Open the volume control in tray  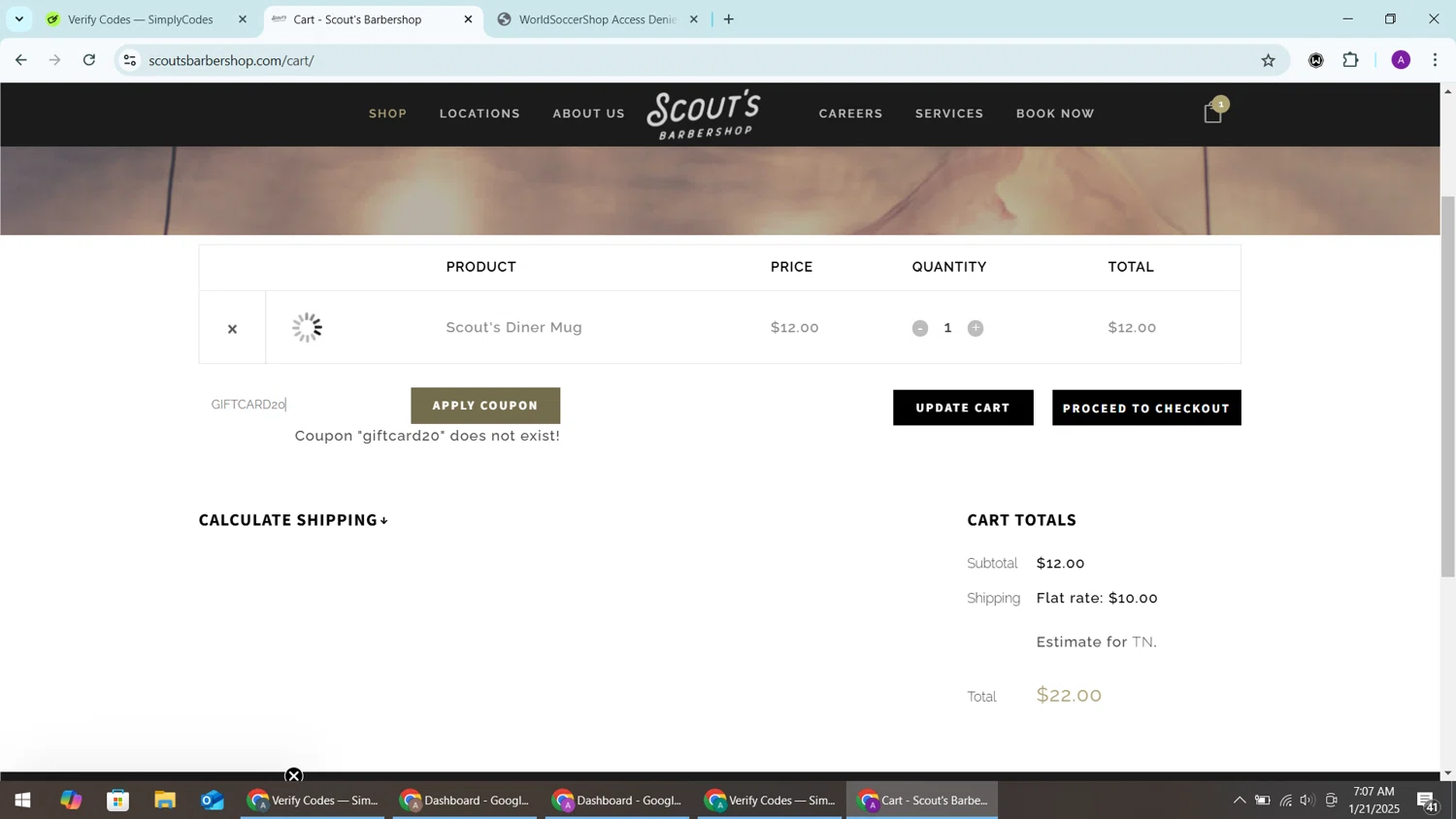tap(1307, 801)
